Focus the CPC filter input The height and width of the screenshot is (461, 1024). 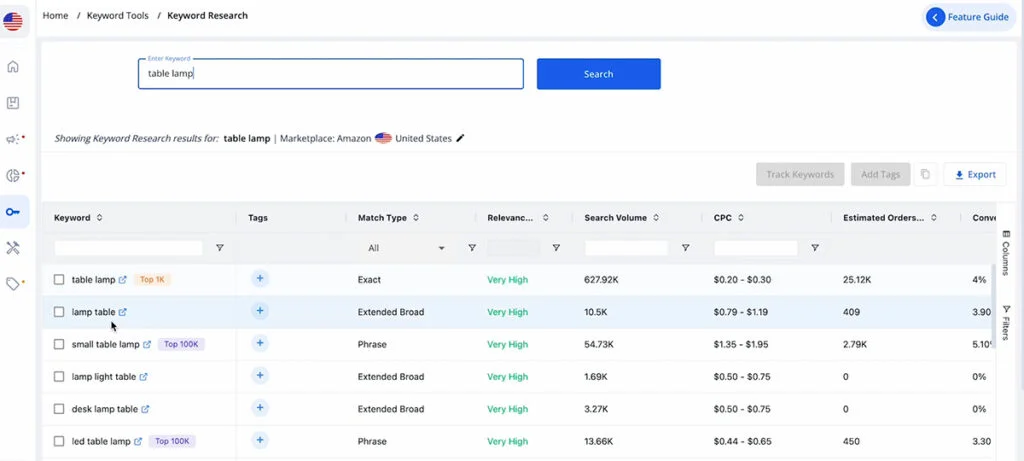click(x=756, y=248)
